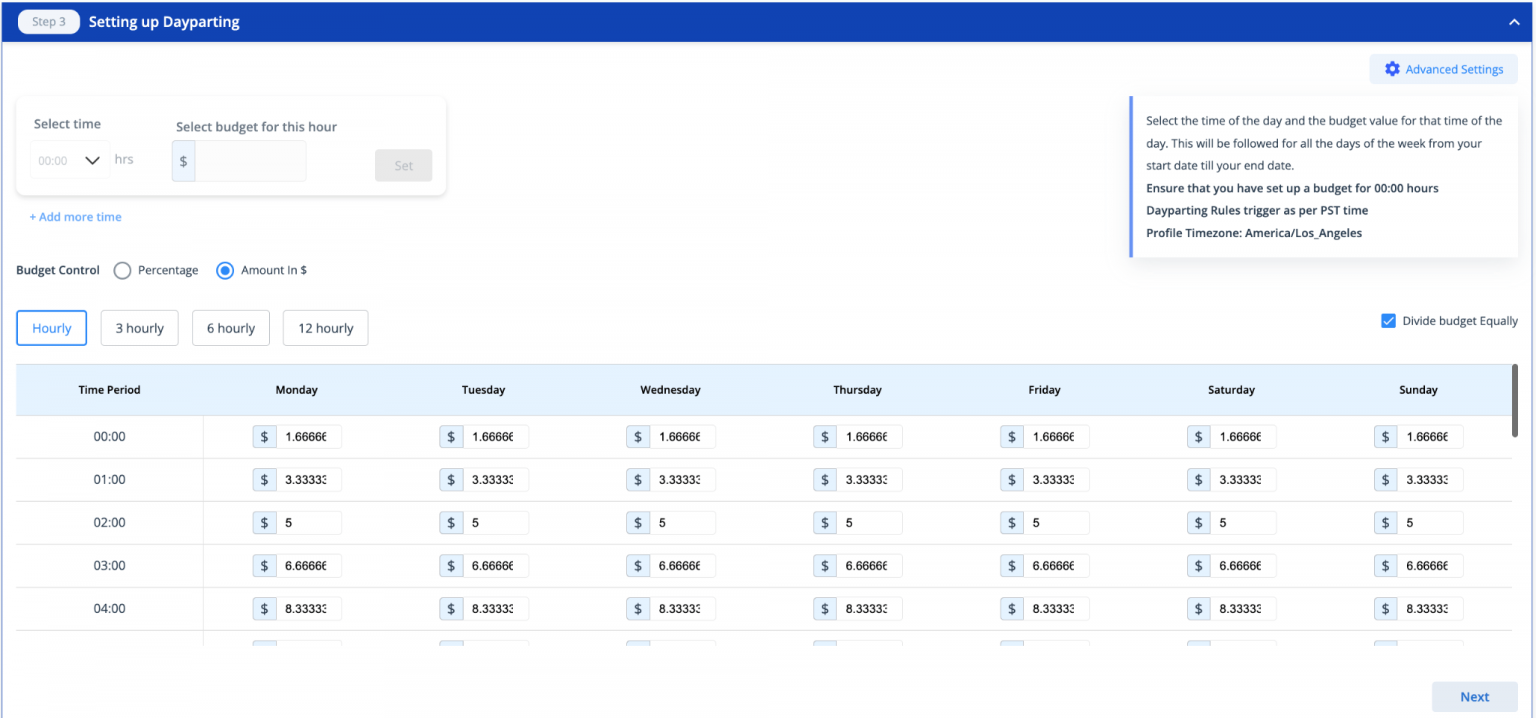Edit Monday 00:00 budget amount field
The image size is (1536, 718).
(x=309, y=437)
